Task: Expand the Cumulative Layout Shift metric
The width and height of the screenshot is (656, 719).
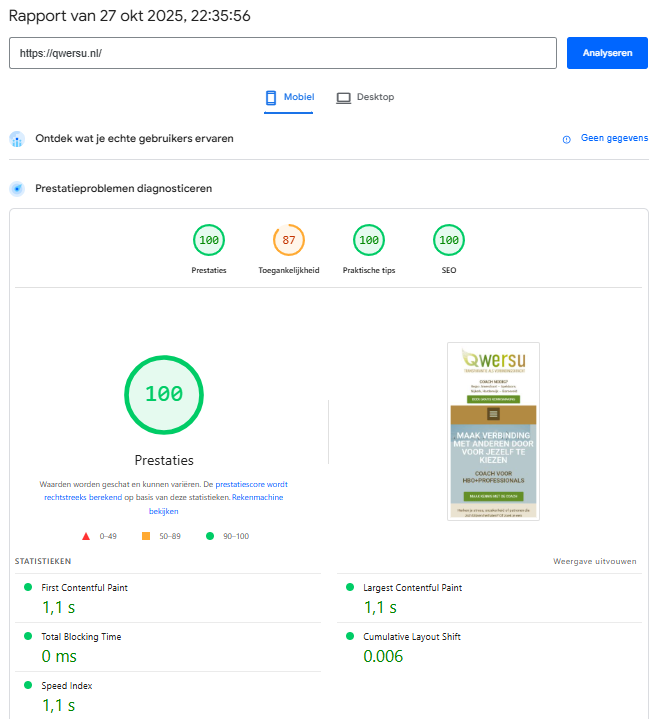Action: coord(410,636)
